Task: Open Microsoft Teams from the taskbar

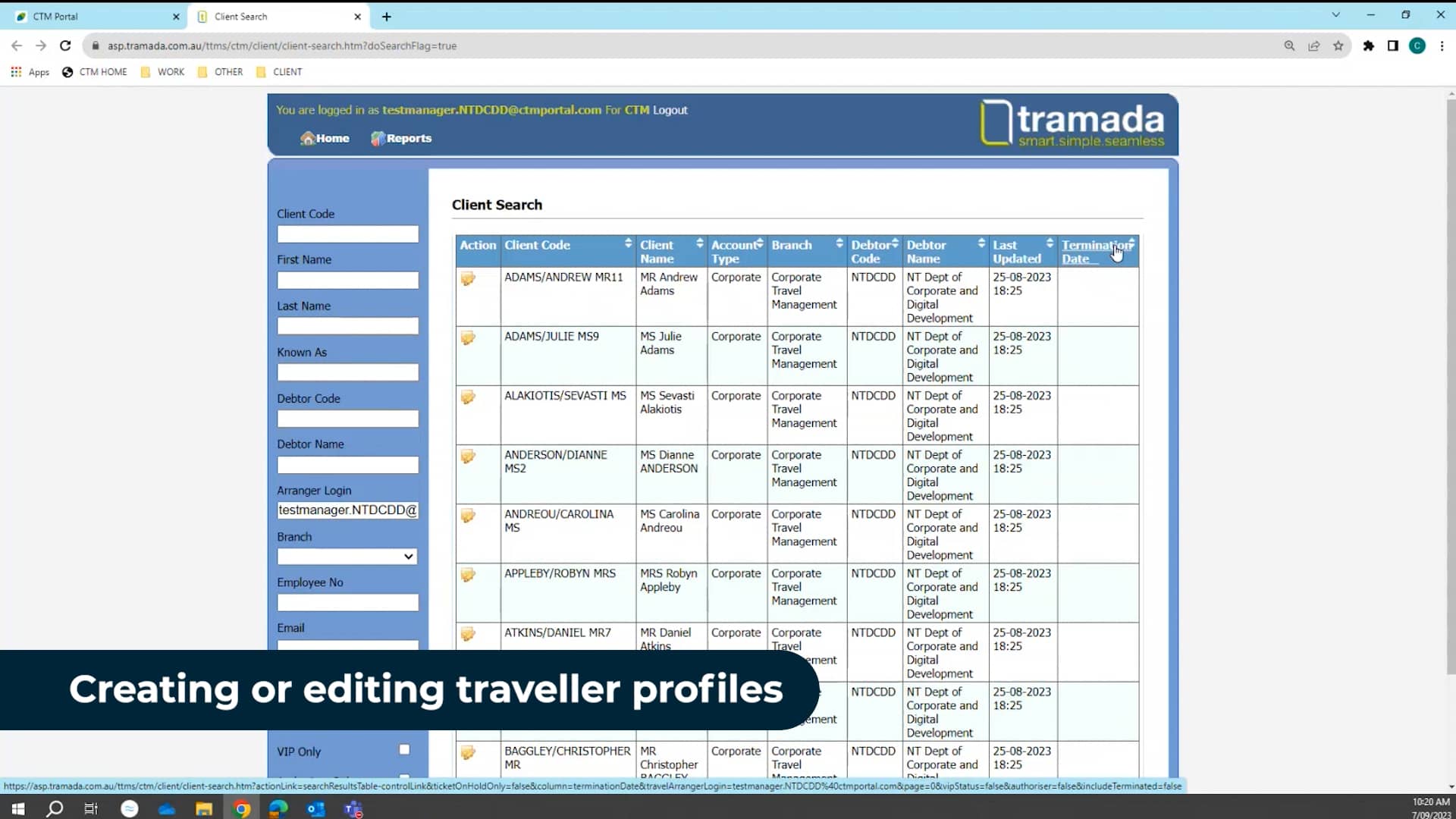Action: coord(353,808)
